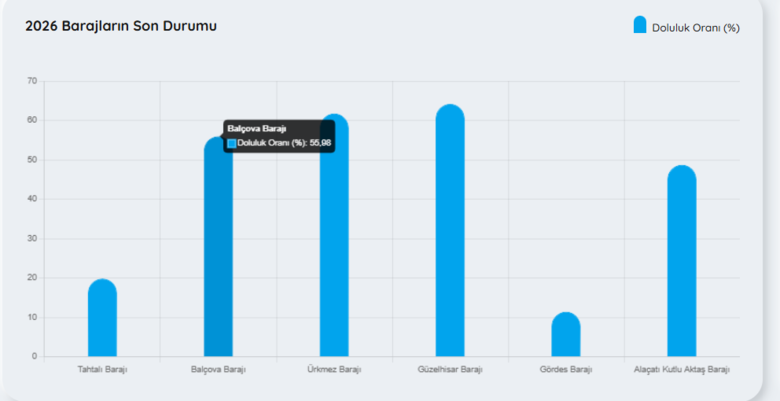Click the 55,98 value in tooltip
Viewport: 780px width, 401px height.
320,144
